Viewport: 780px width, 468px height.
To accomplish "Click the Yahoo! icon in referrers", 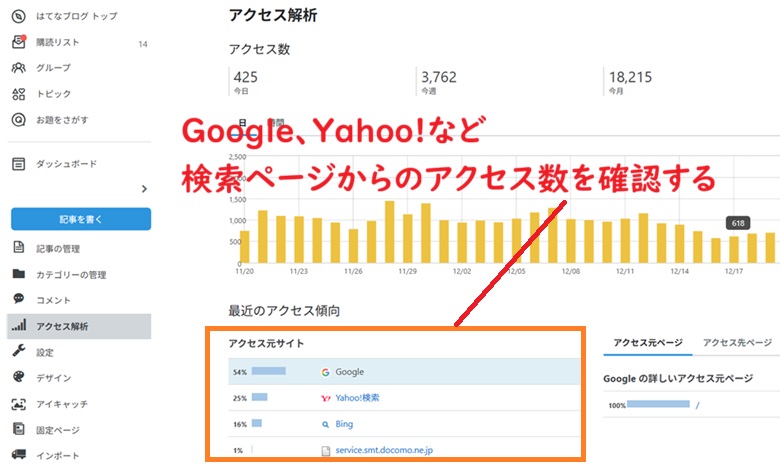I will tap(325, 398).
